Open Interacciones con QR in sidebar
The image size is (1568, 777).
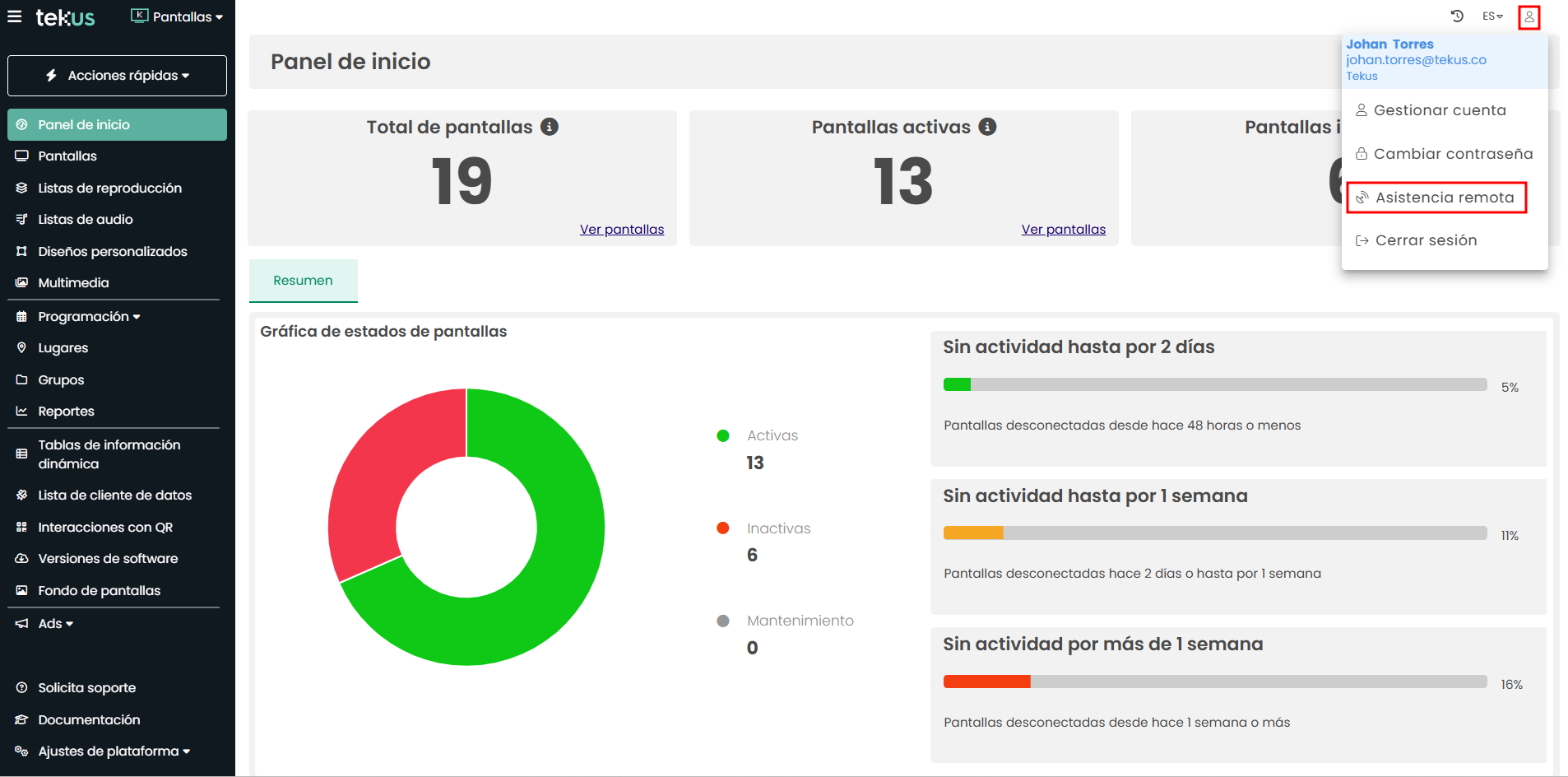coord(104,527)
